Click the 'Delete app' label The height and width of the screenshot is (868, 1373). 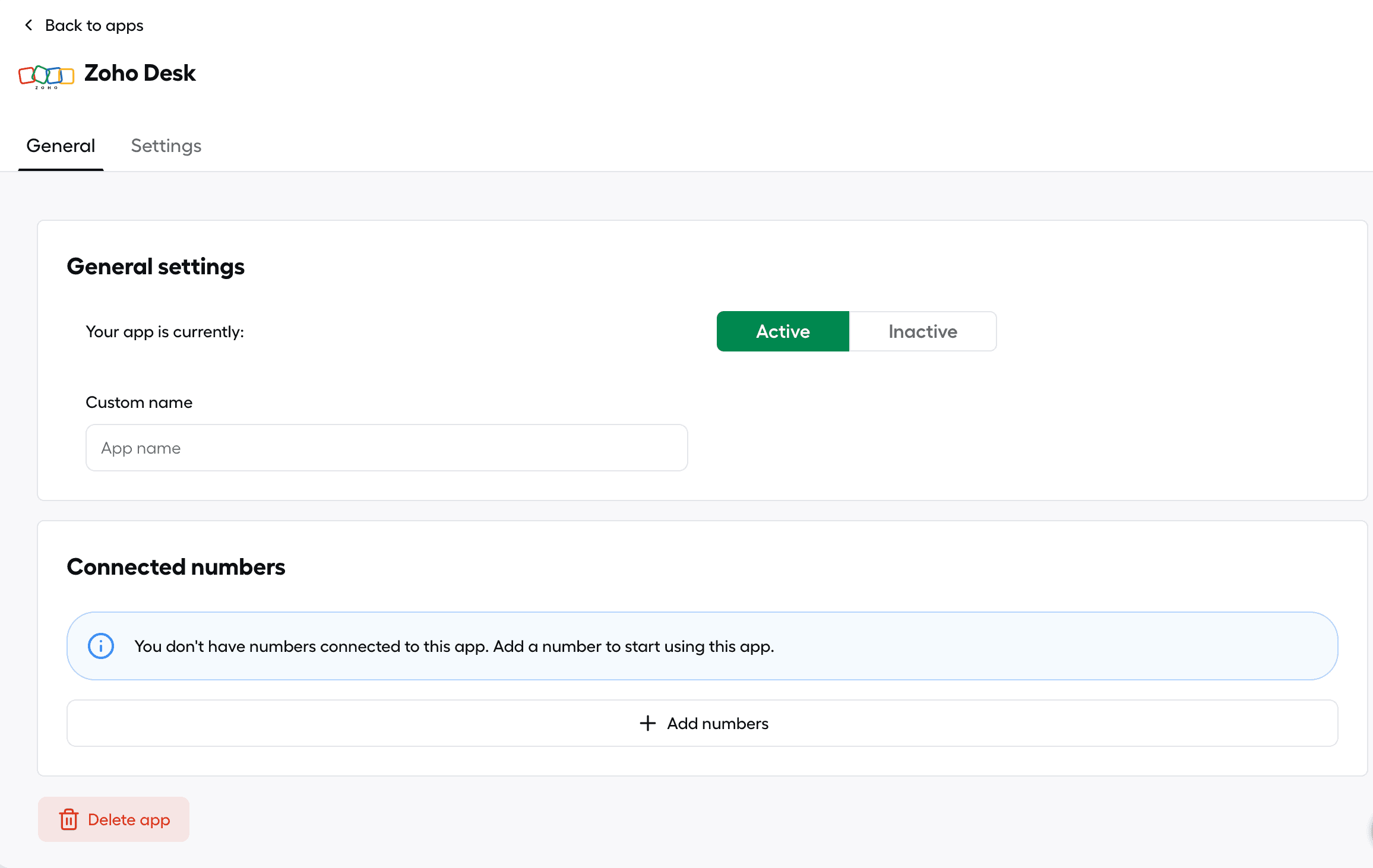129,819
